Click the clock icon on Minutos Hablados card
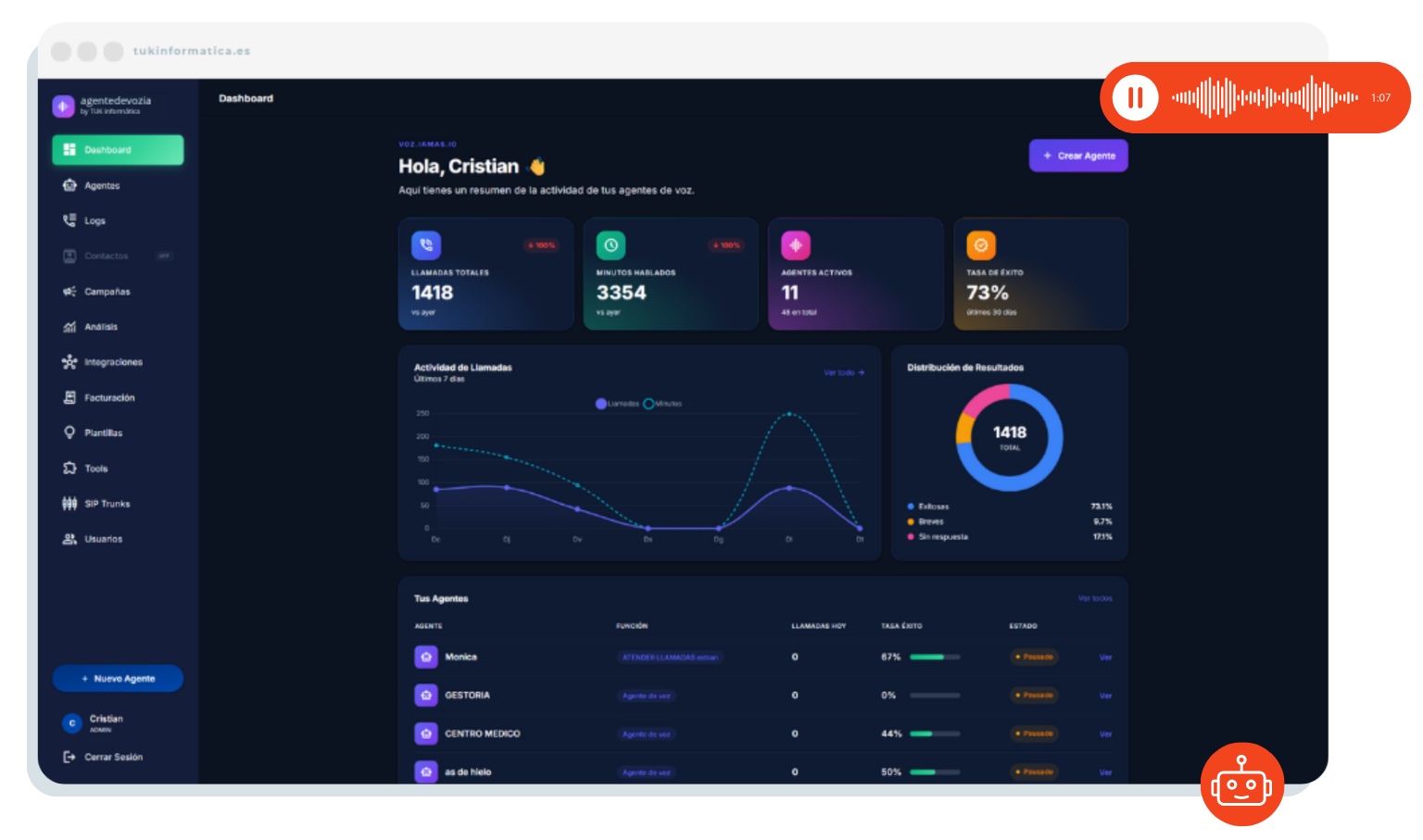The height and width of the screenshot is (840, 1423). click(x=611, y=245)
